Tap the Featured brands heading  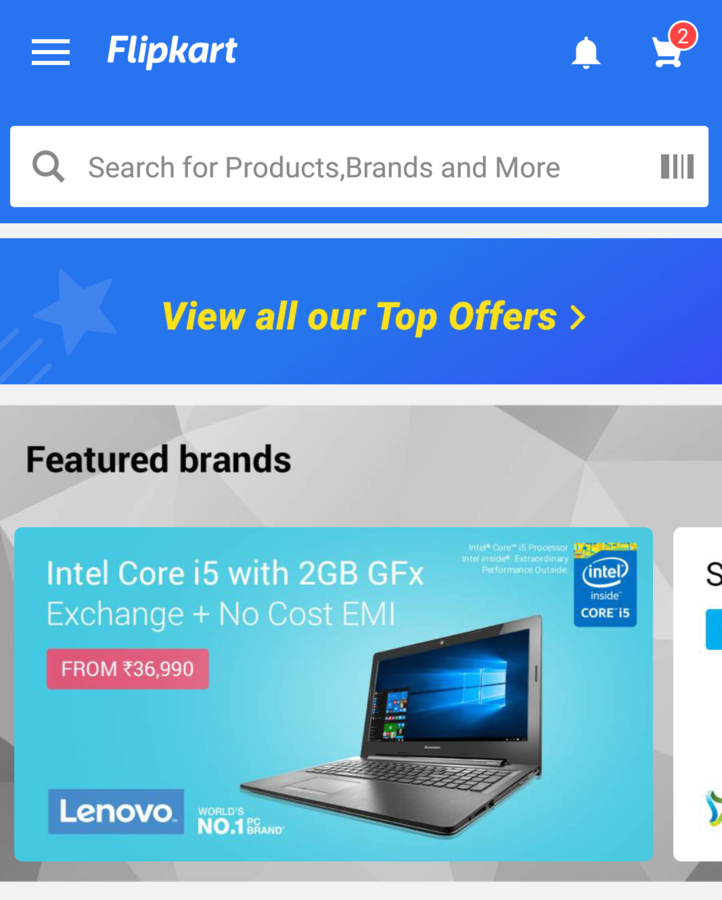[x=158, y=459]
